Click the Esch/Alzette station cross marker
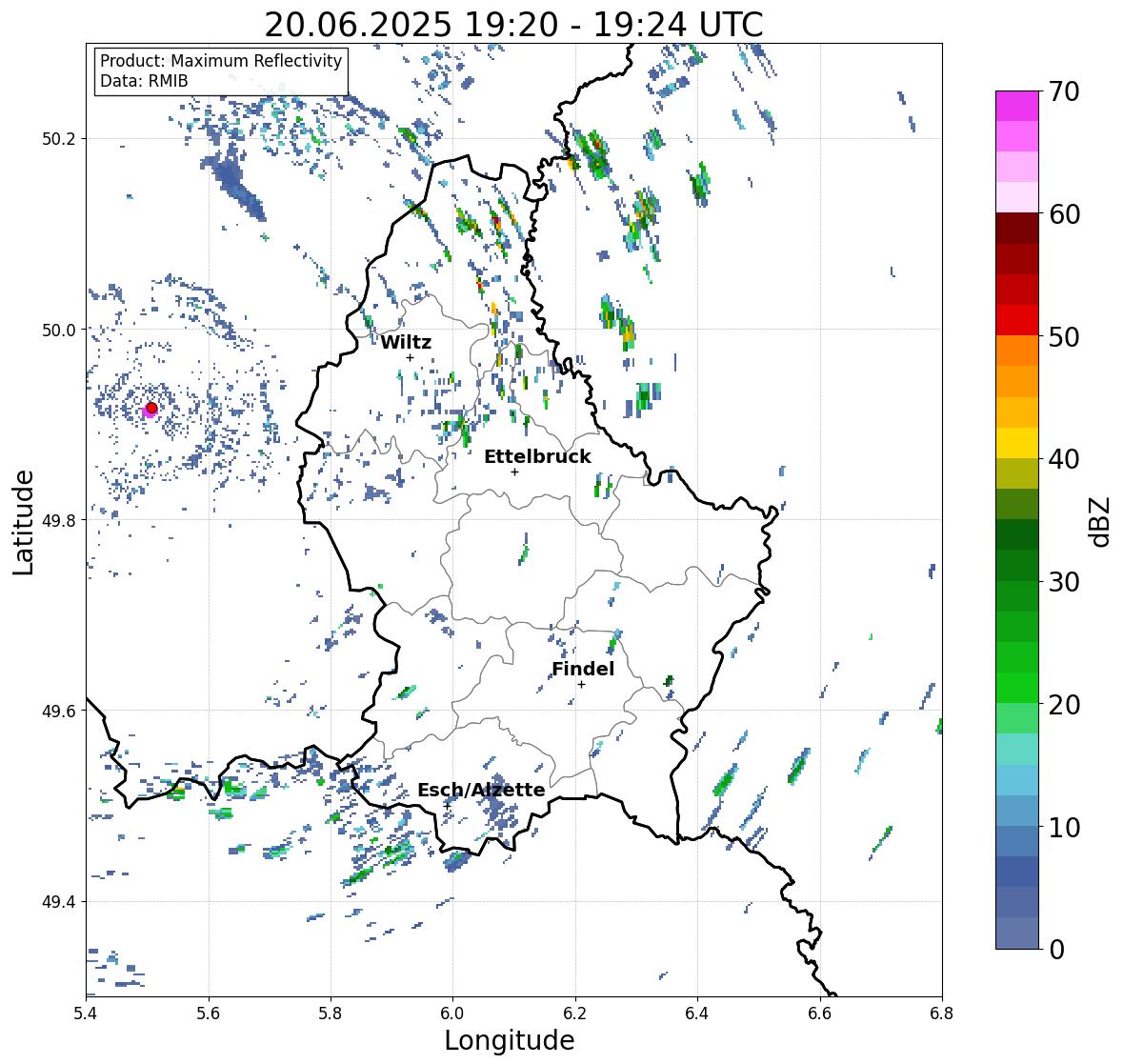 [x=447, y=806]
